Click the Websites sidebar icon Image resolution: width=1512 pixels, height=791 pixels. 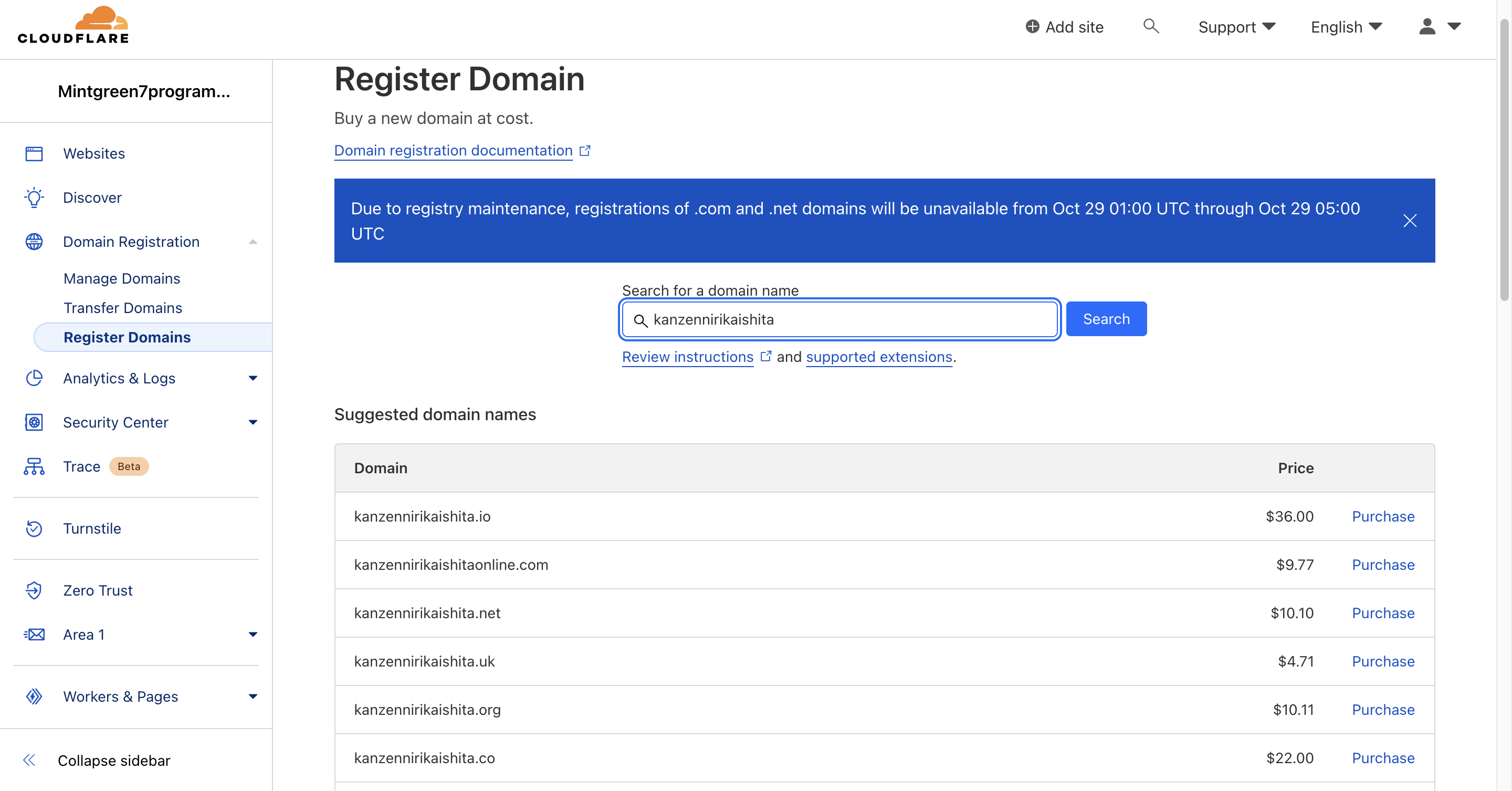pyautogui.click(x=34, y=154)
